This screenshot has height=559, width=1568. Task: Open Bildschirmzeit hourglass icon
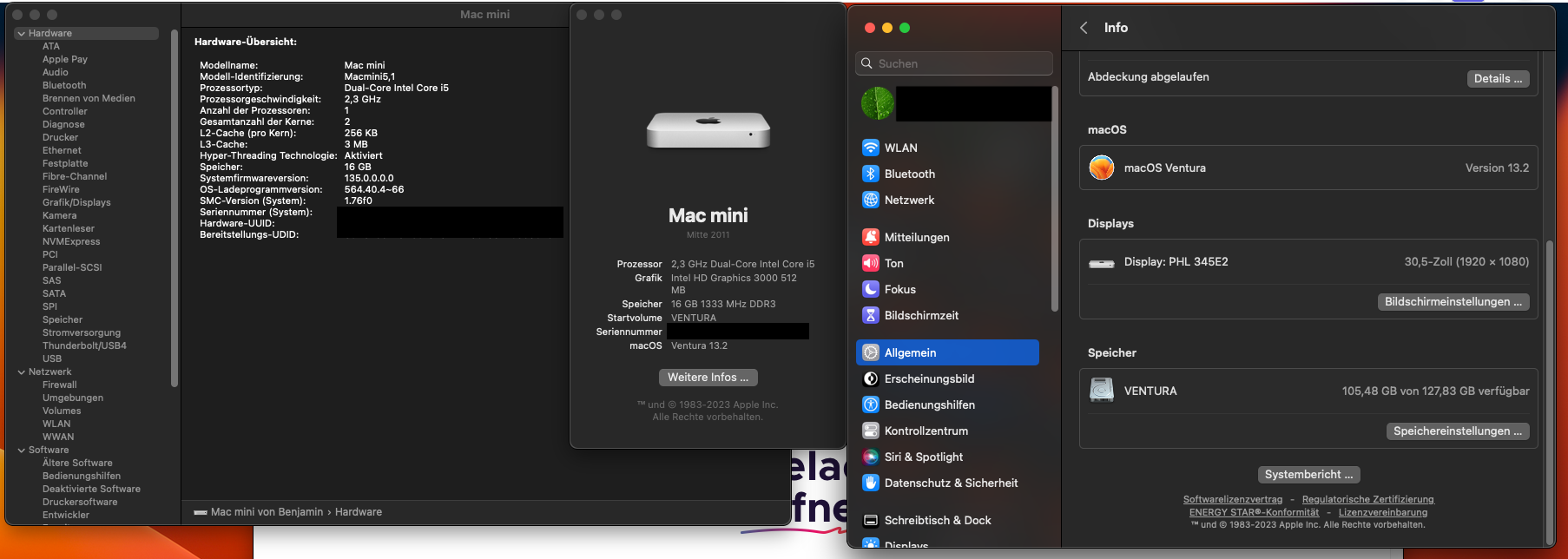870,315
